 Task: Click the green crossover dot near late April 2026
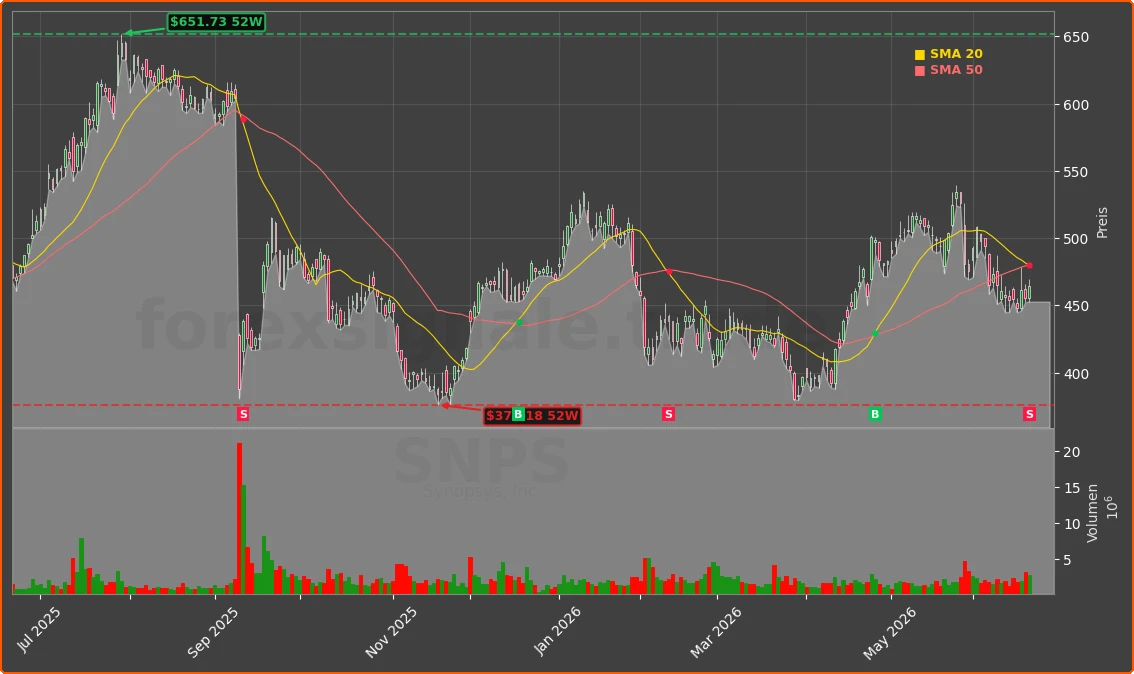coord(875,333)
